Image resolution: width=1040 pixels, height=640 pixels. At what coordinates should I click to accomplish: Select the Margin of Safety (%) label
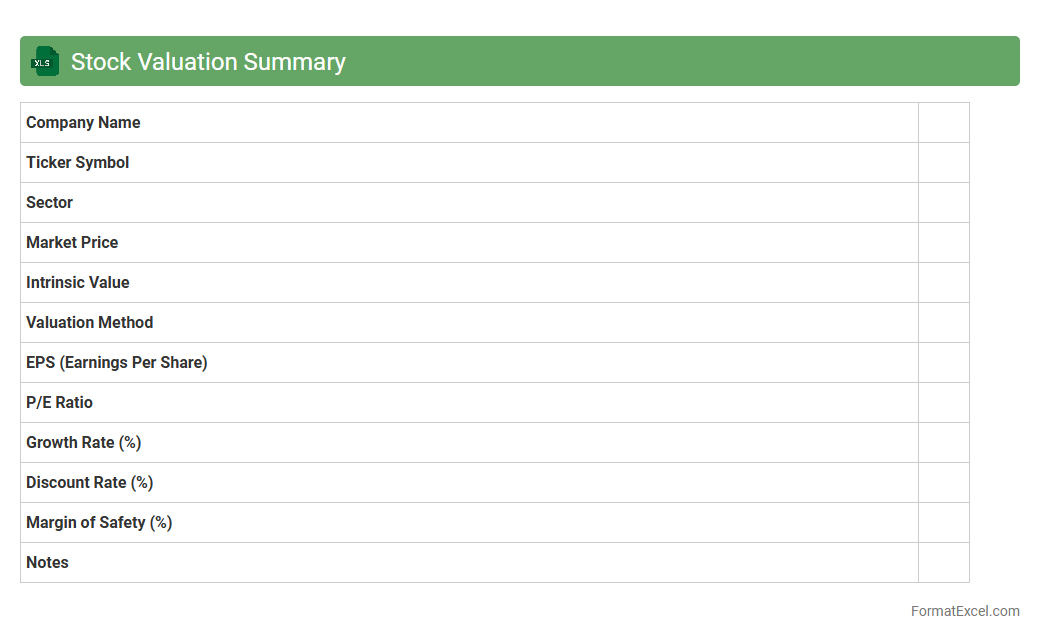pyautogui.click(x=99, y=523)
